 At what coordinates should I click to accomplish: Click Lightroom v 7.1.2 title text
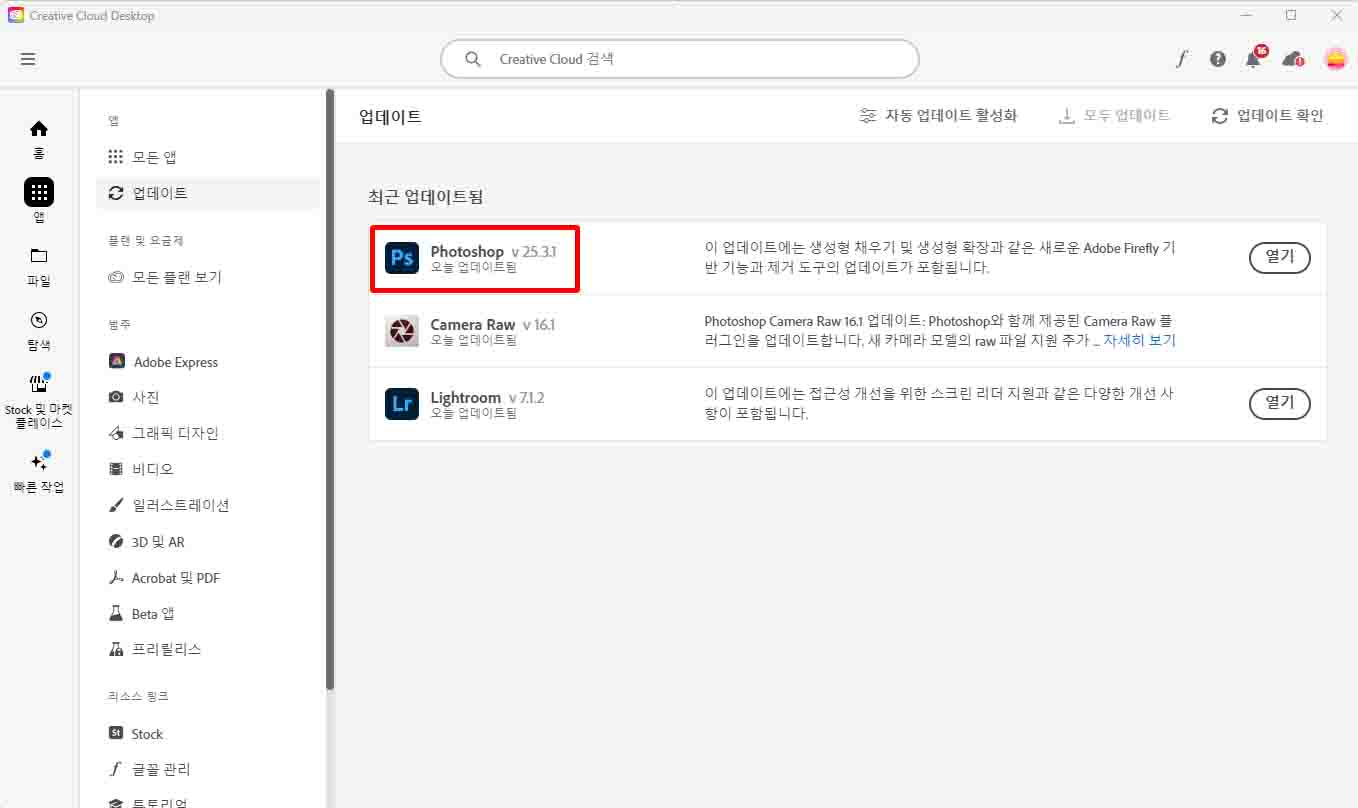coord(487,397)
